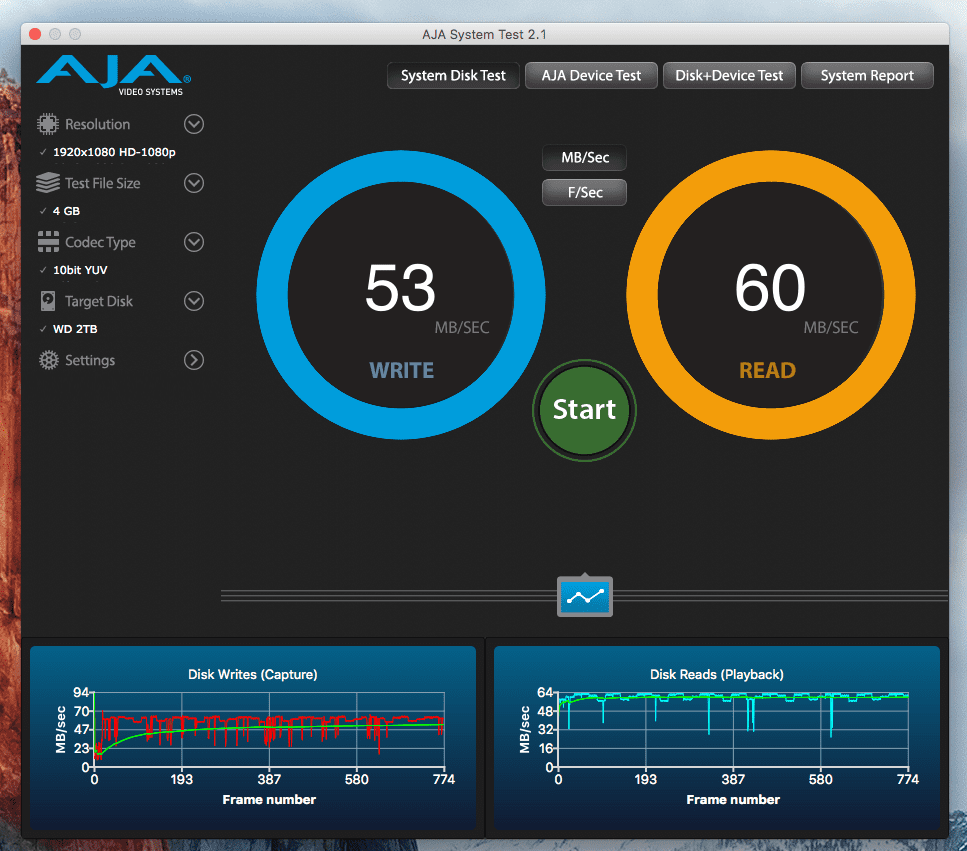Switch to System Disk Test tab
This screenshot has height=851, width=967.
click(x=453, y=76)
